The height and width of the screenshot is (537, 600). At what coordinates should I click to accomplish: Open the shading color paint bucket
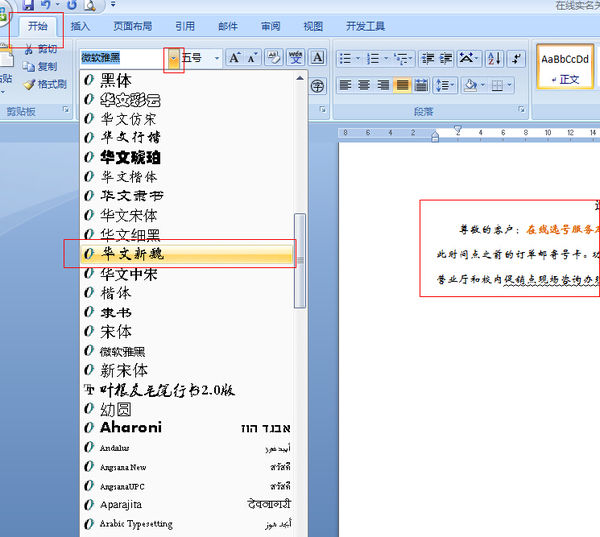click(x=470, y=85)
